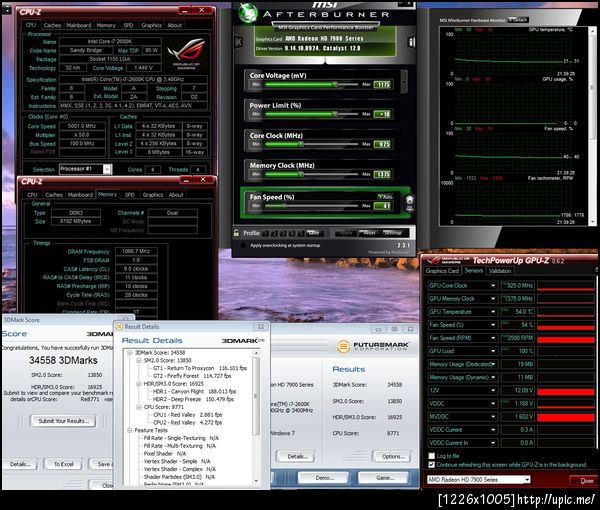
Task: Click Details button in left 3DMark Score window
Action: pos(20,464)
